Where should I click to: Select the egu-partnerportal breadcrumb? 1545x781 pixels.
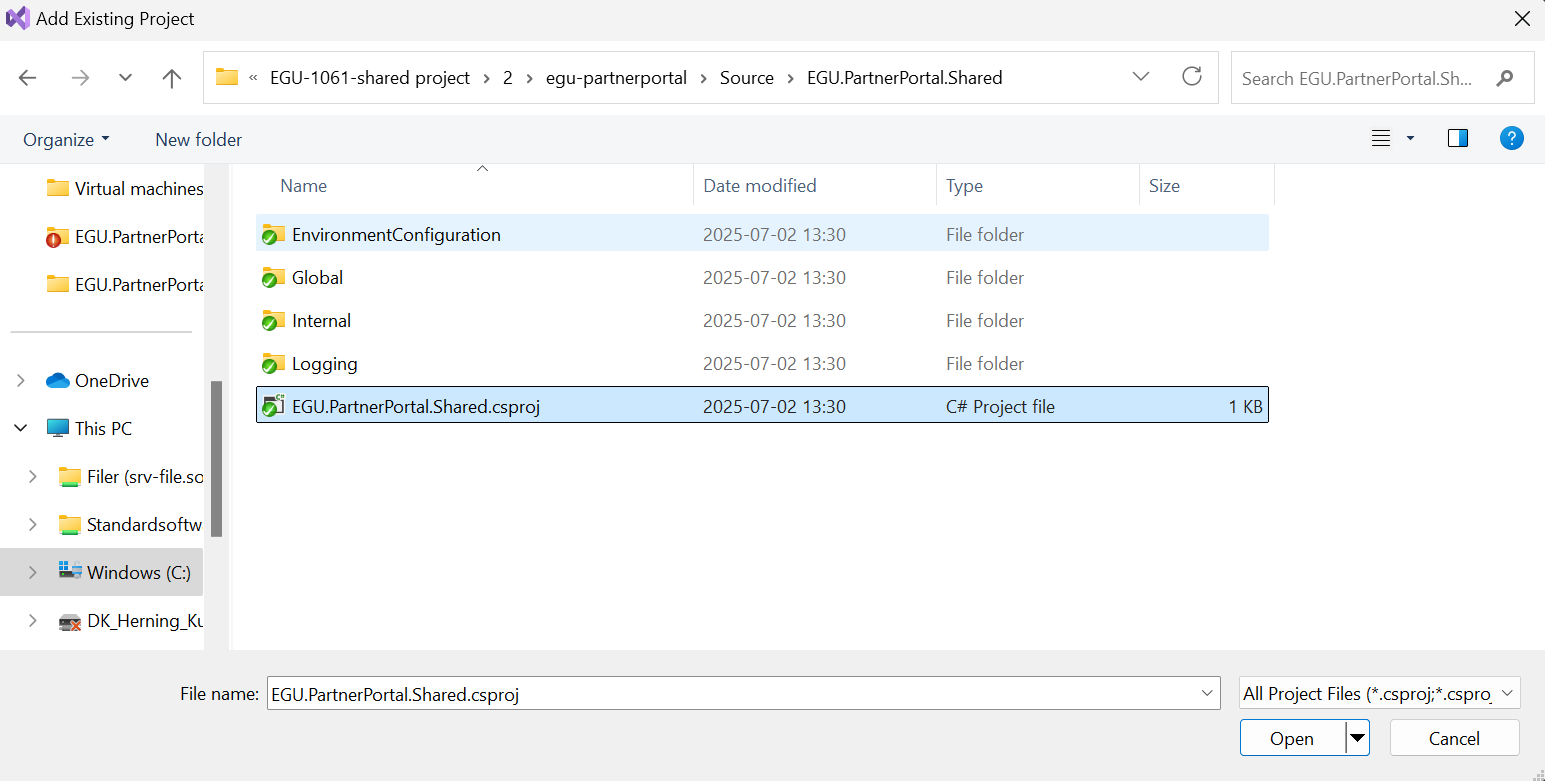(616, 78)
